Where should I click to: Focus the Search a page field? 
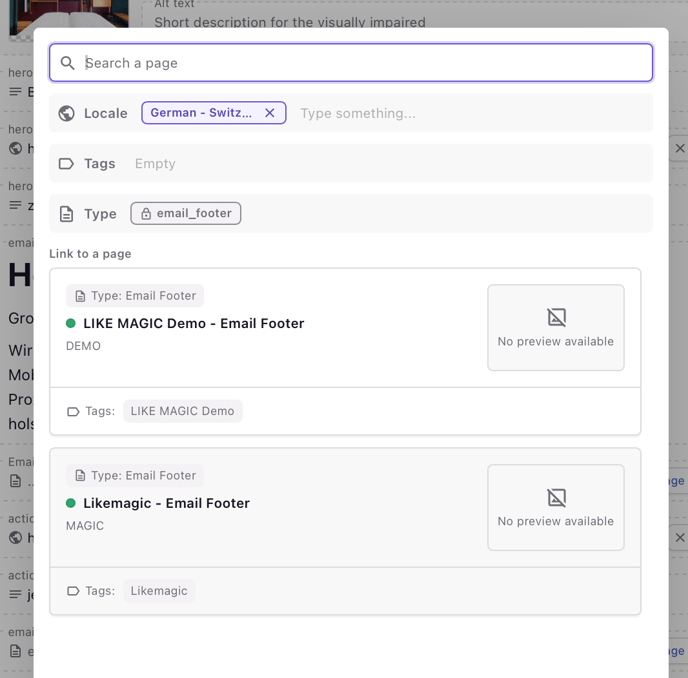[360, 63]
